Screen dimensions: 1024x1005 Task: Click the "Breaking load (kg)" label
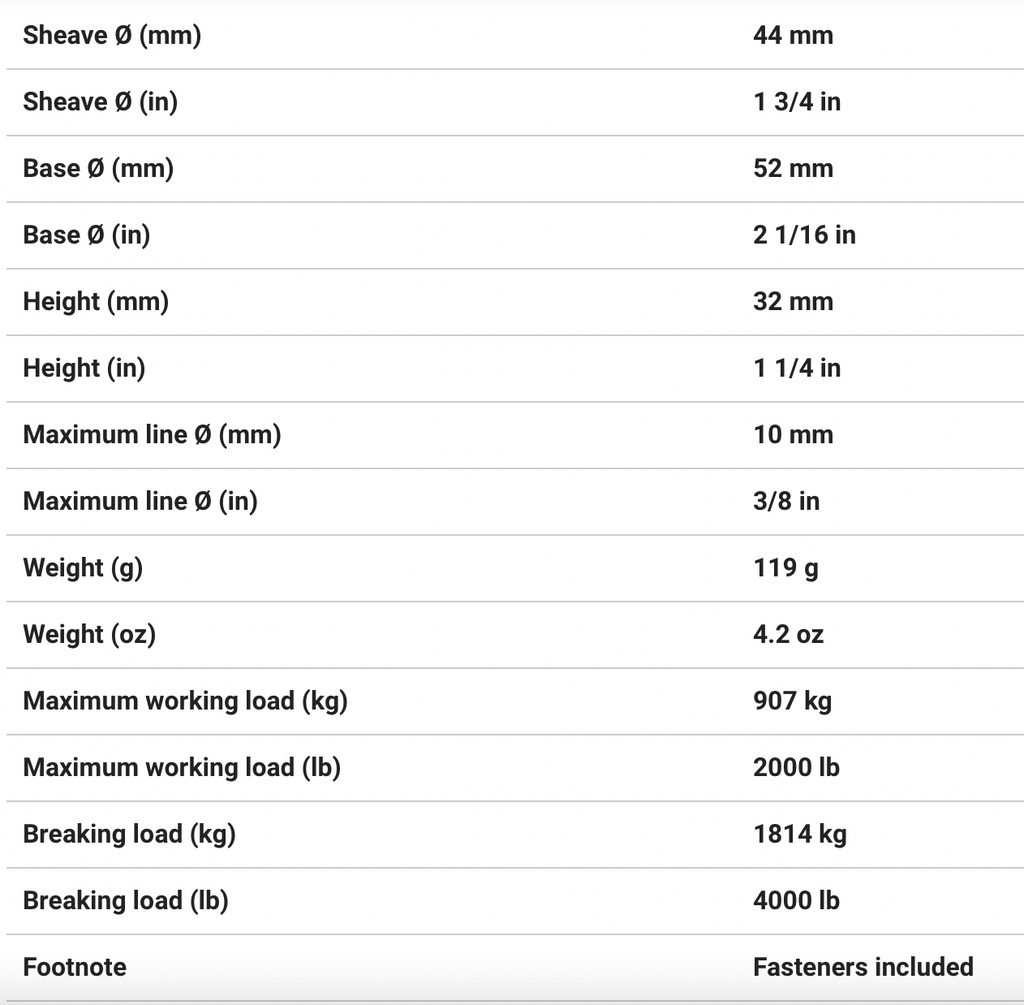129,834
